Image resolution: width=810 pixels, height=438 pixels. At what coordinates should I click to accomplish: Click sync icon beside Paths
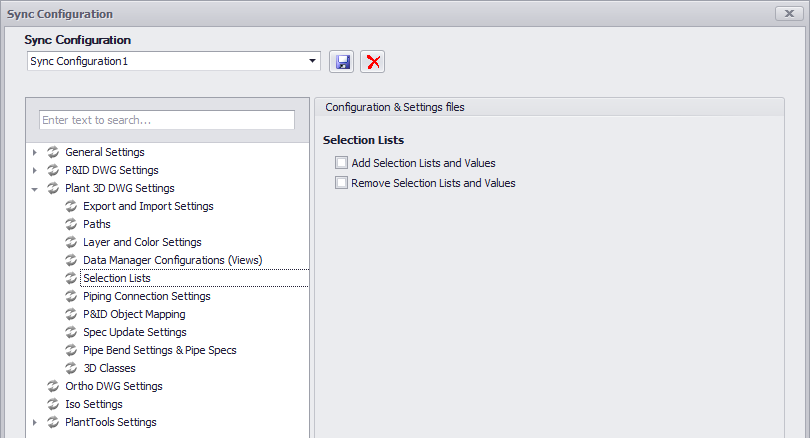[x=71, y=224]
